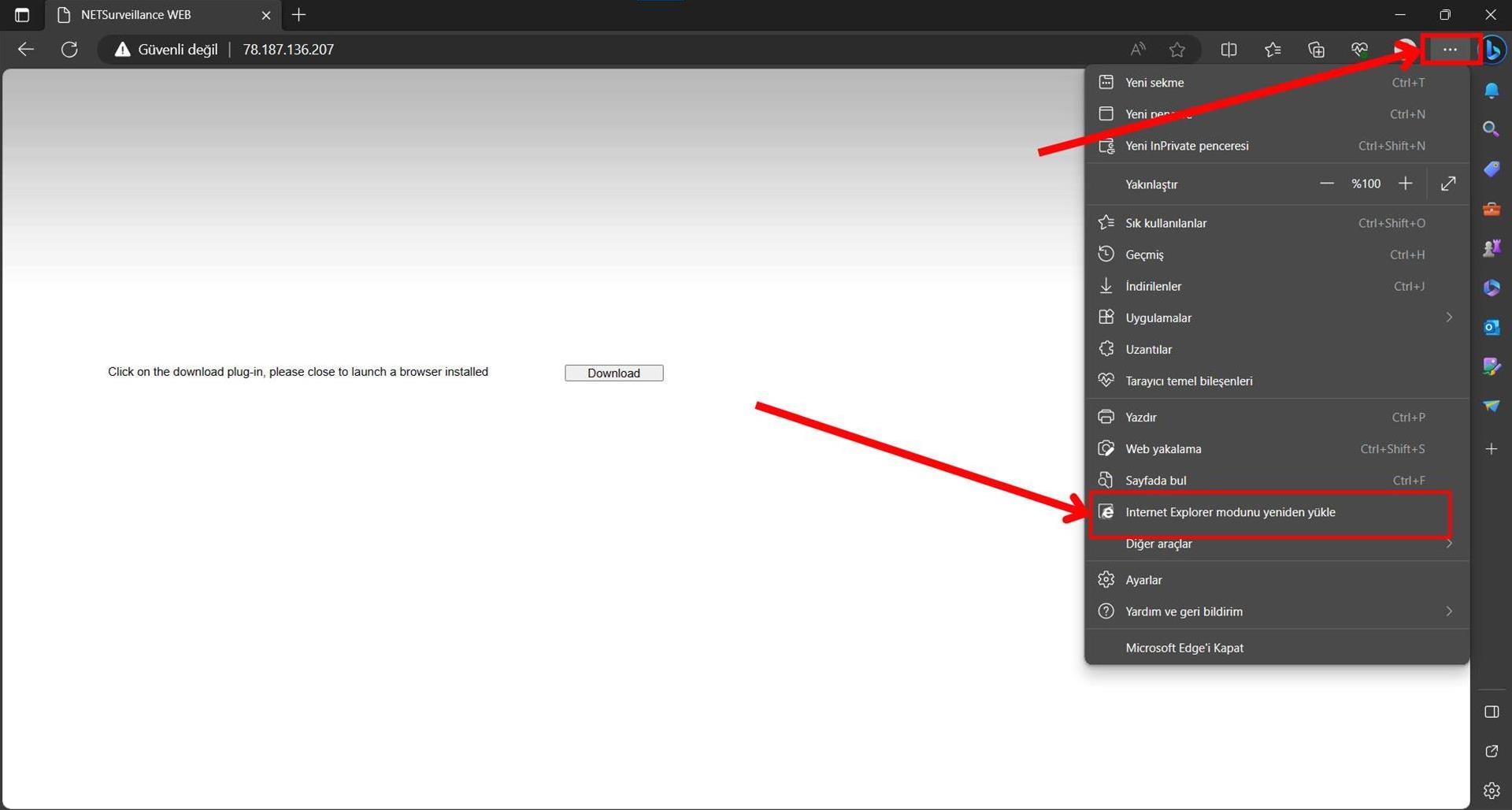The width and height of the screenshot is (1512, 810).
Task: Open split screen from the toolbar
Action: click(1228, 50)
